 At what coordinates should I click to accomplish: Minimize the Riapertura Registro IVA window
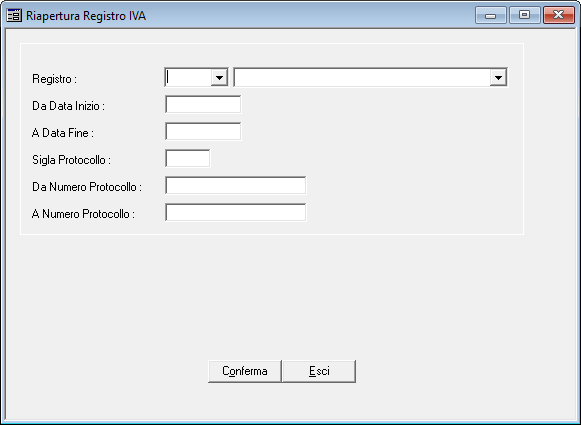pyautogui.click(x=491, y=15)
